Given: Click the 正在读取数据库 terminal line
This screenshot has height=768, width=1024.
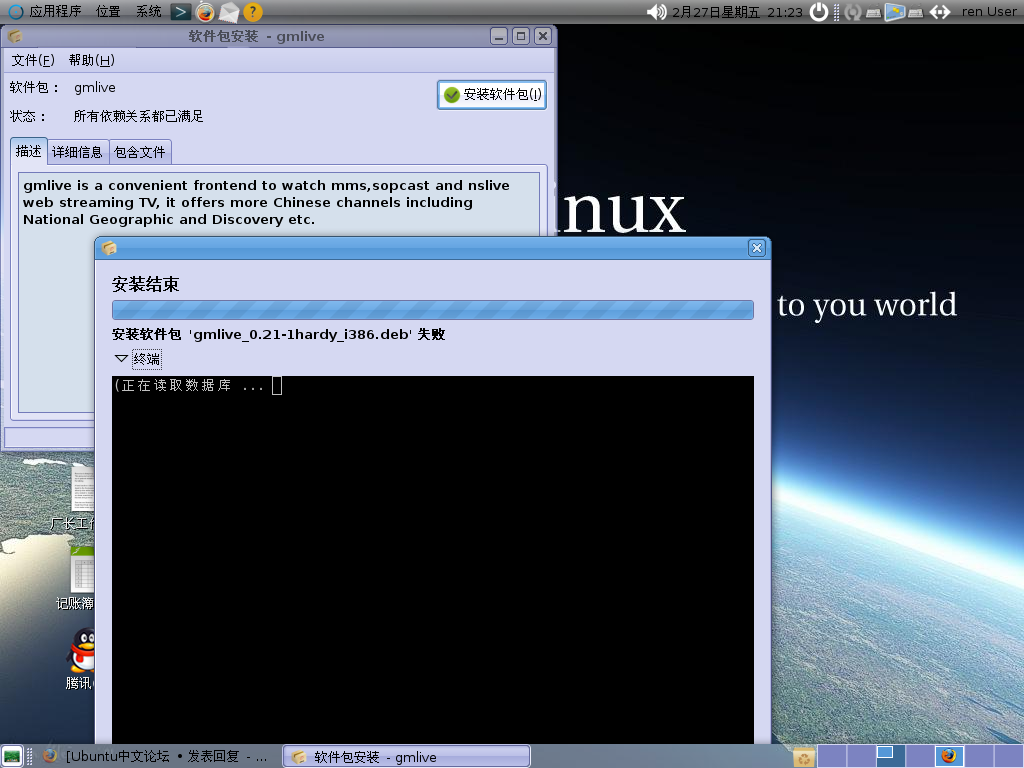Looking at the screenshot, I should pos(189,386).
